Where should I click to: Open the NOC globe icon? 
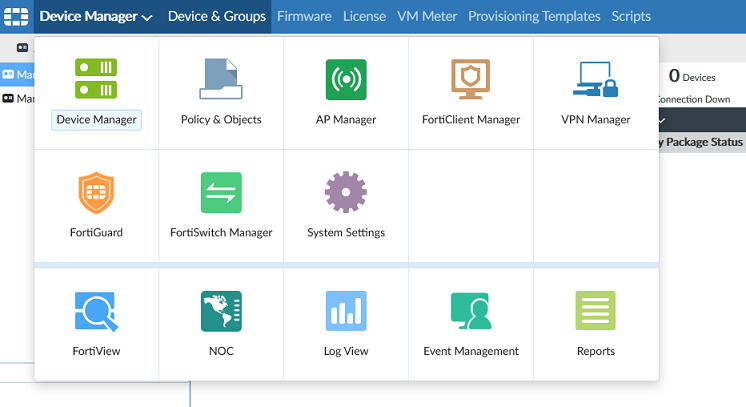(x=221, y=311)
